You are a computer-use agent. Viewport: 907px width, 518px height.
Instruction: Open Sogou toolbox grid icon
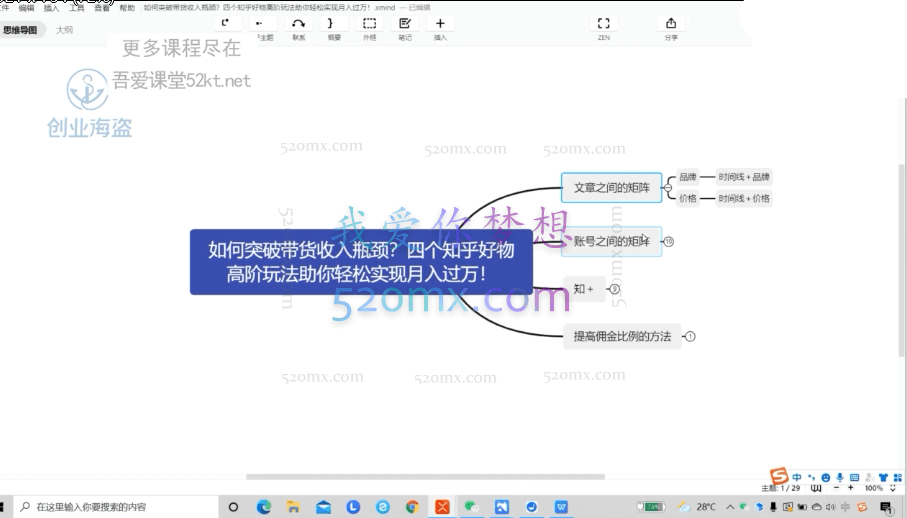coord(898,478)
